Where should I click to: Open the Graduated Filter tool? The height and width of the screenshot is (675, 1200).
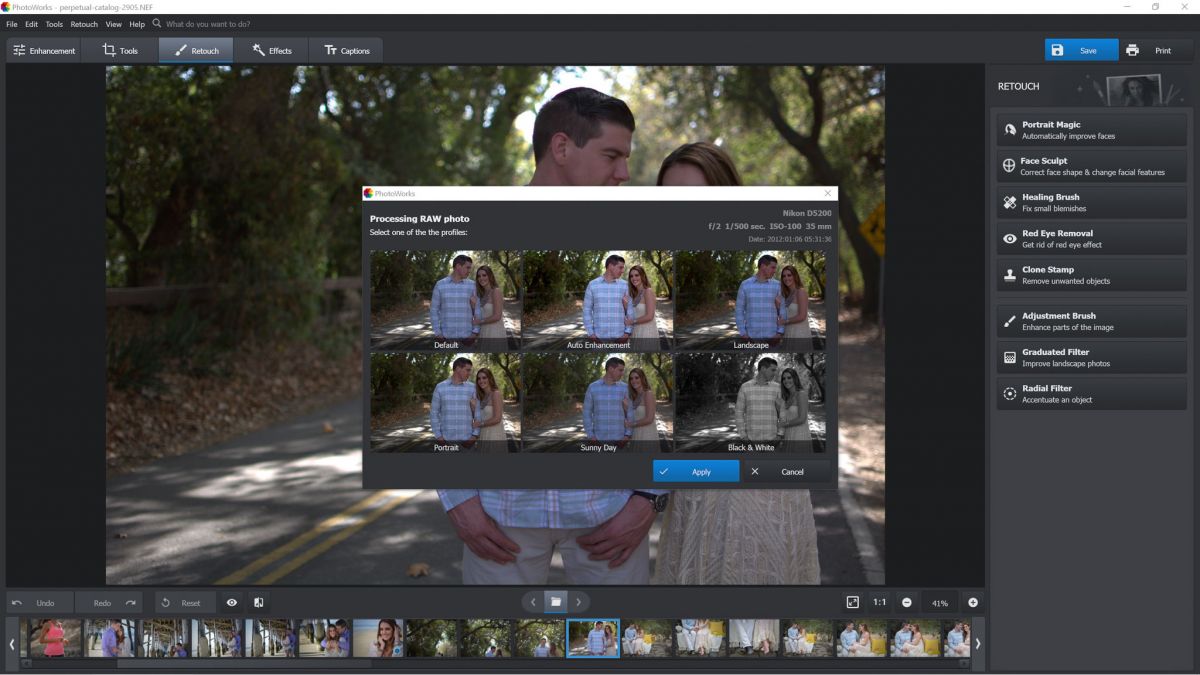(x=1090, y=357)
